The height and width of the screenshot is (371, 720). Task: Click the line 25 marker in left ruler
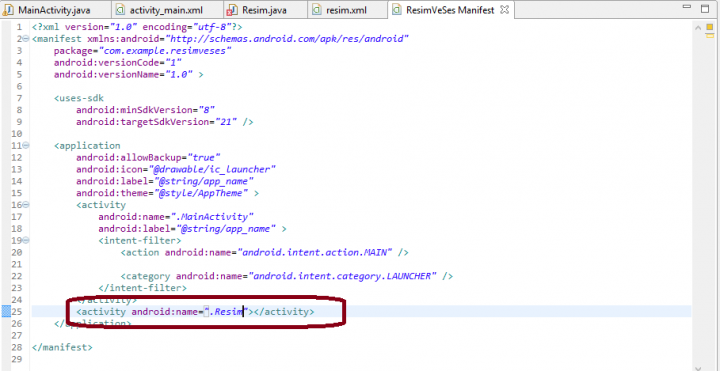6,312
